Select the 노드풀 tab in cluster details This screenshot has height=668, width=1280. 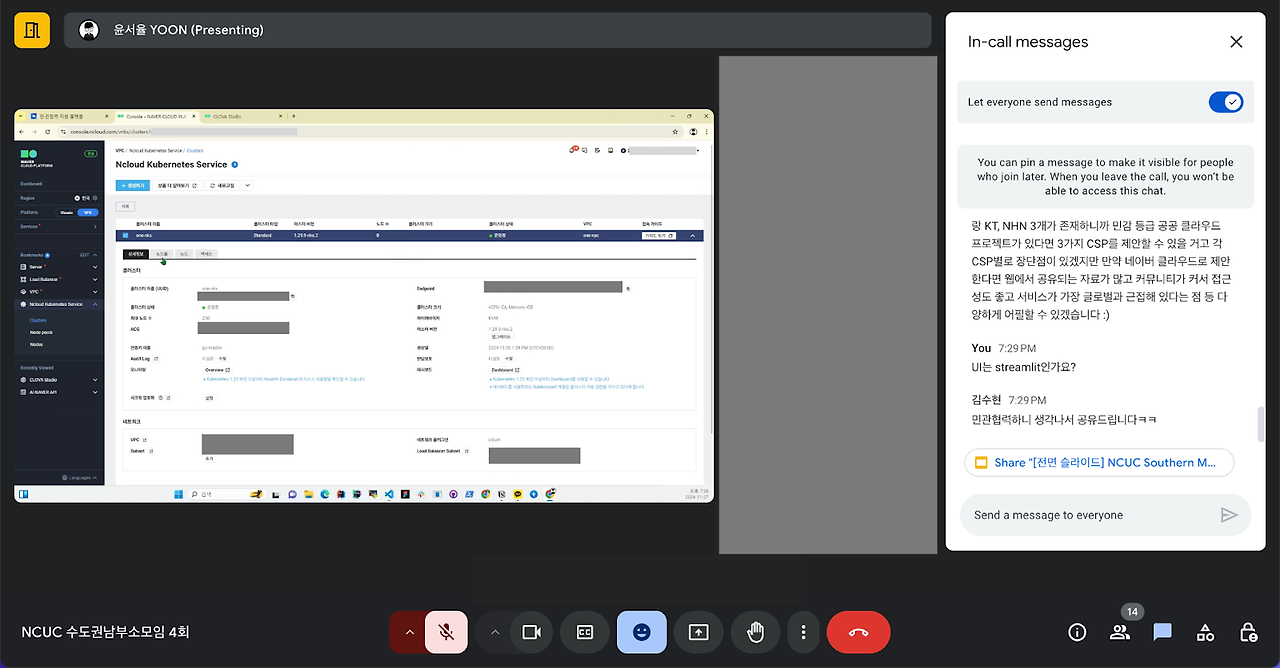[x=162, y=254]
